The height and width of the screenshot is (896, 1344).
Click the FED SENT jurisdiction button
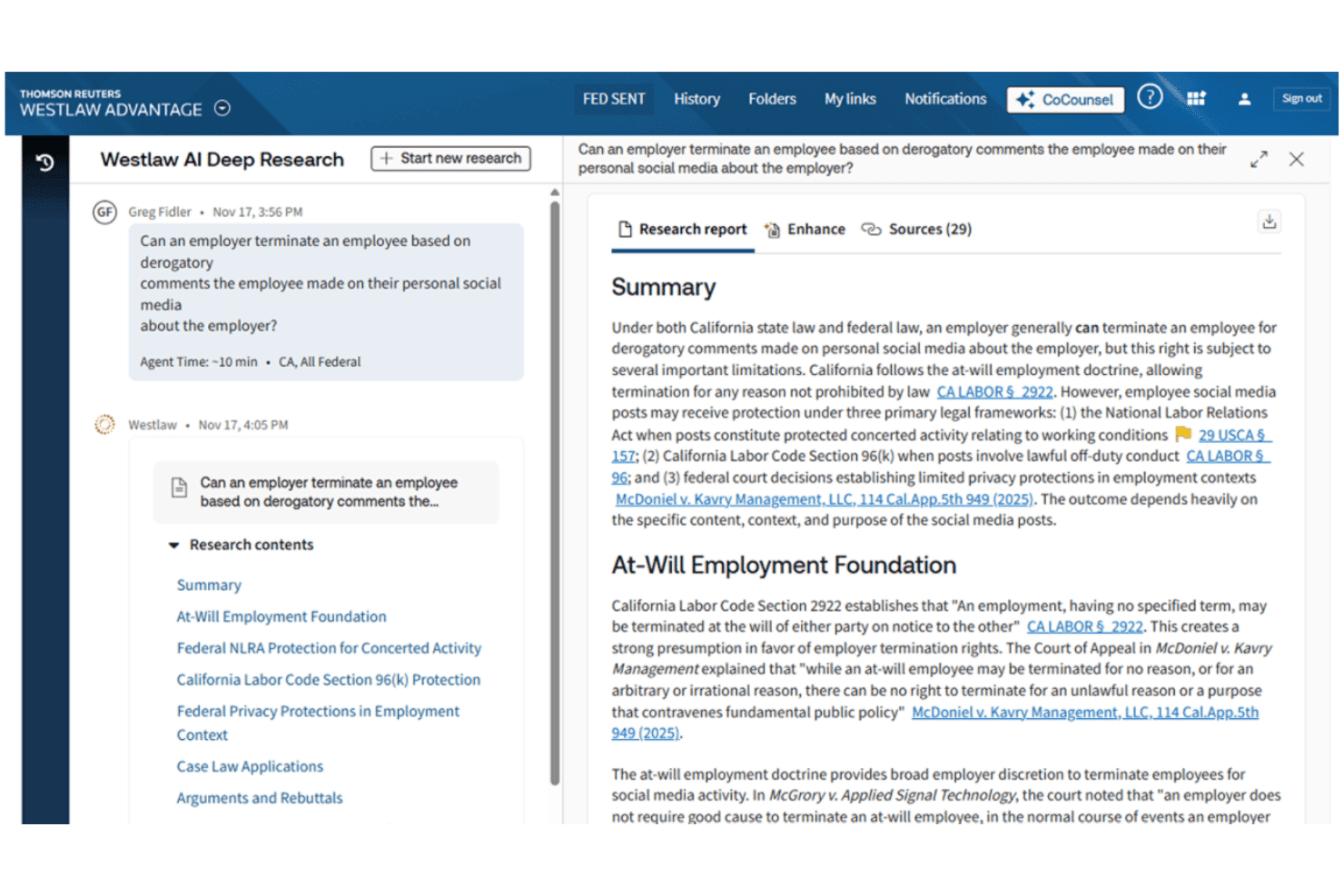[x=614, y=99]
